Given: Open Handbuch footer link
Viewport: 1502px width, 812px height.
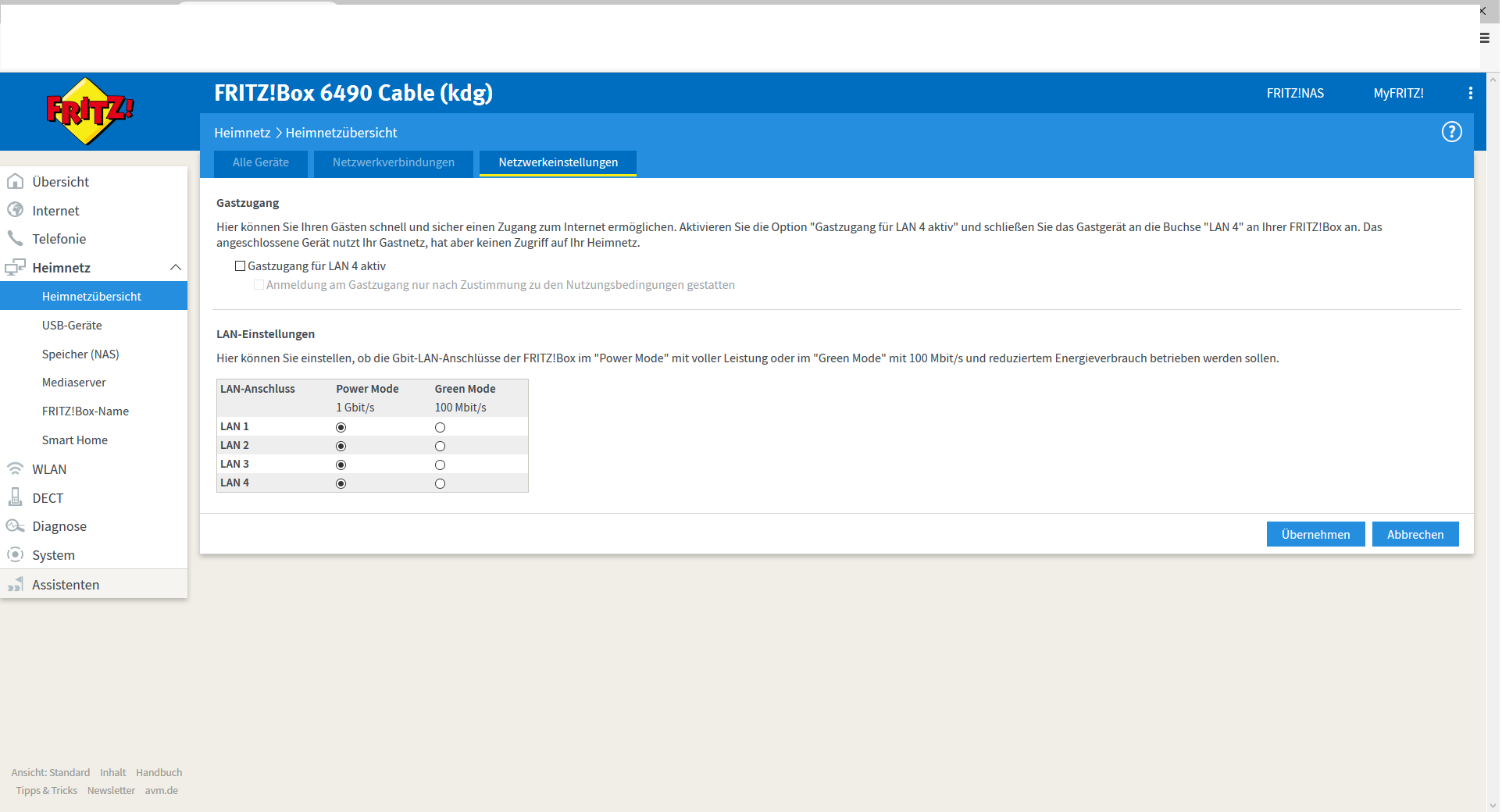Looking at the screenshot, I should coord(159,772).
